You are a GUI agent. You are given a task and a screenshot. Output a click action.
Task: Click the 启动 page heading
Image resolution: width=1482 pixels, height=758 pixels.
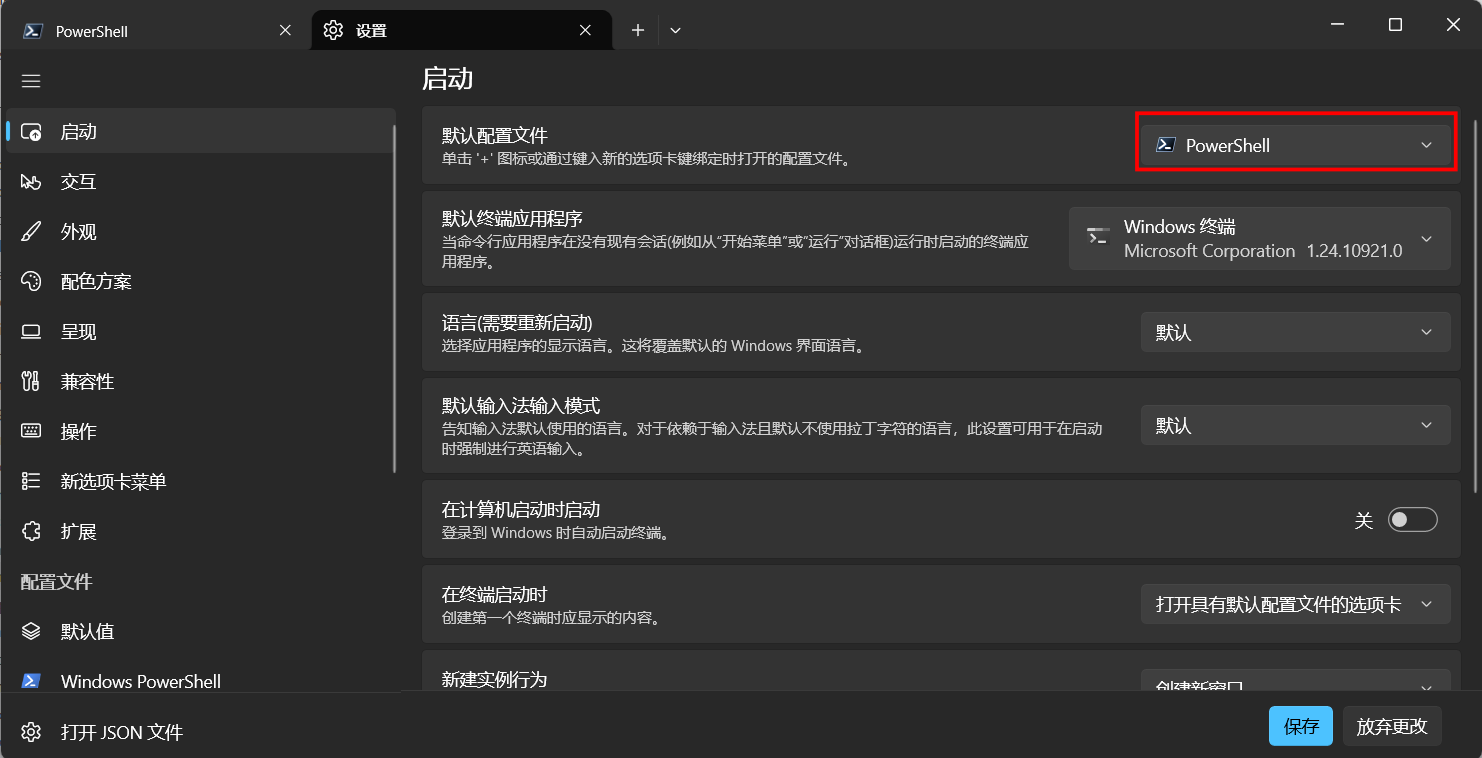click(447, 79)
